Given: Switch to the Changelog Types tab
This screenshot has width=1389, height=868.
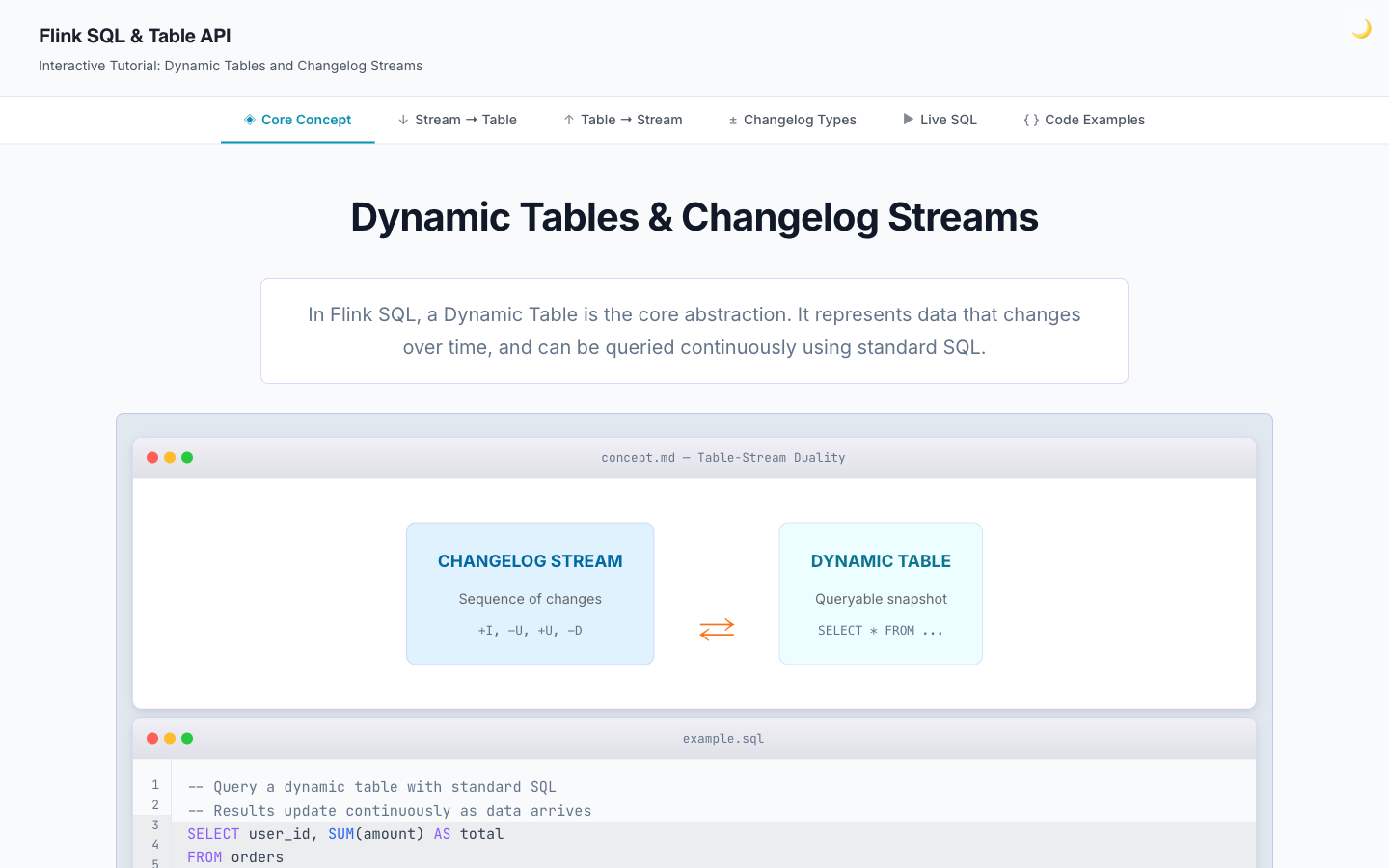Looking at the screenshot, I should point(799,120).
